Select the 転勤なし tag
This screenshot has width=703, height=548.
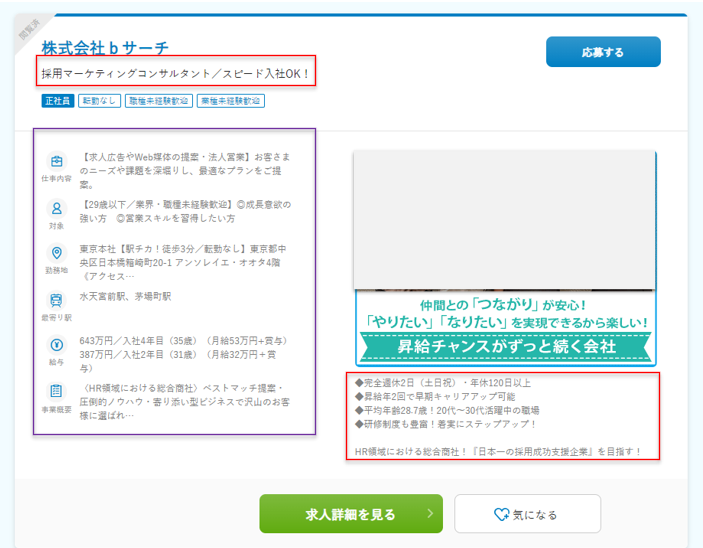click(x=99, y=101)
